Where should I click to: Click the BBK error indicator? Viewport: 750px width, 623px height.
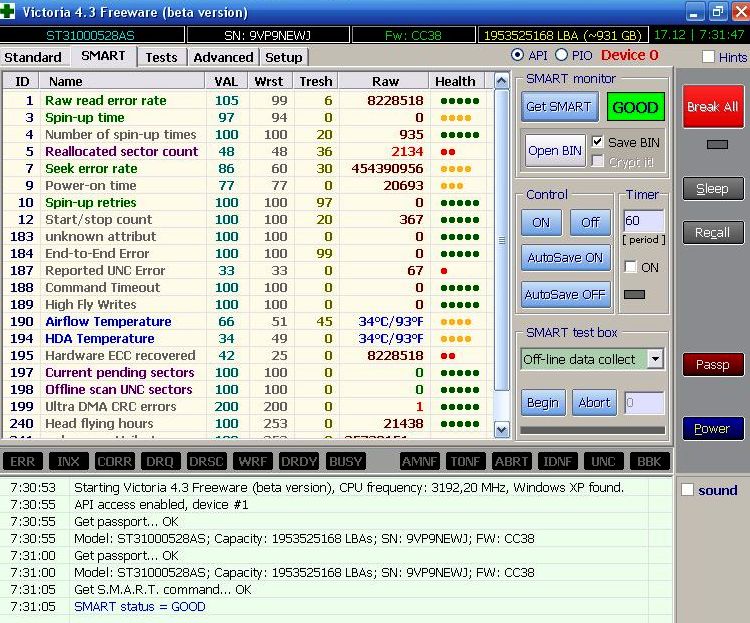[649, 461]
